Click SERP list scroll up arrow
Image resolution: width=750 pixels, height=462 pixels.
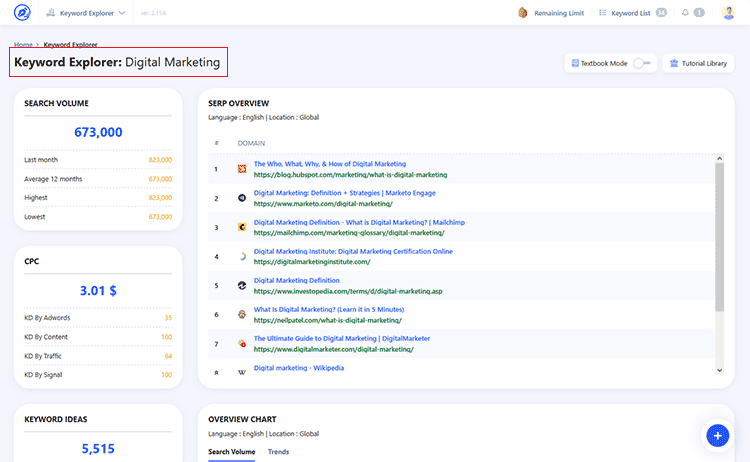click(x=719, y=158)
